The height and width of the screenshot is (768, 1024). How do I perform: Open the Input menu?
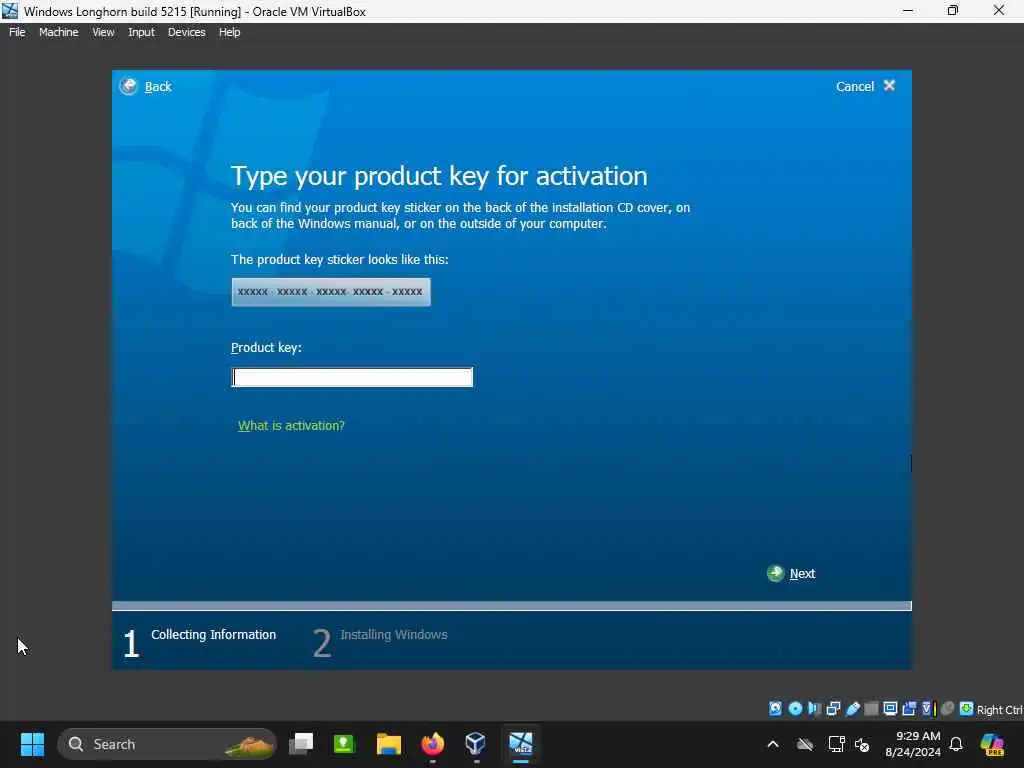click(141, 32)
